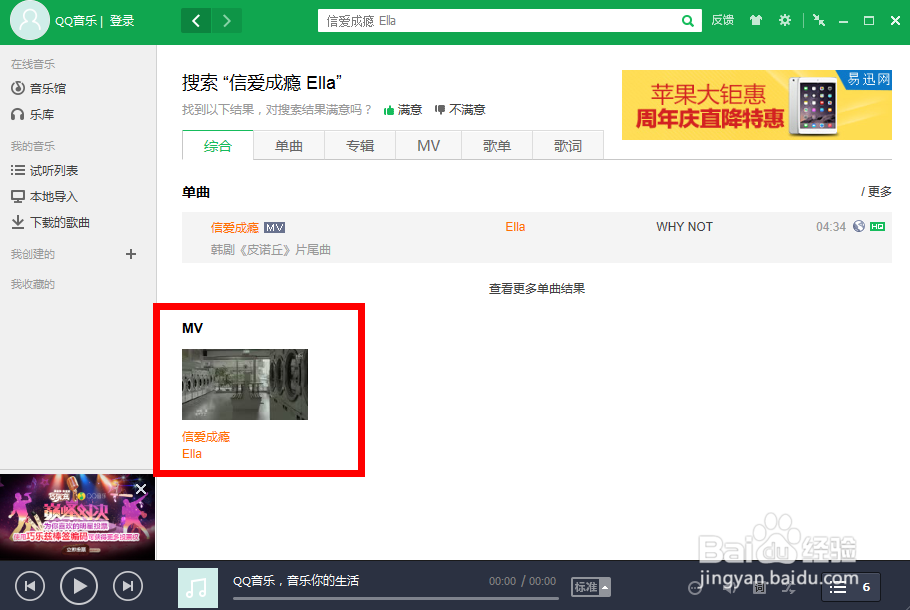Open the 巅峰对决 sidebar ad image
The width and height of the screenshot is (910, 610).
pos(77,517)
